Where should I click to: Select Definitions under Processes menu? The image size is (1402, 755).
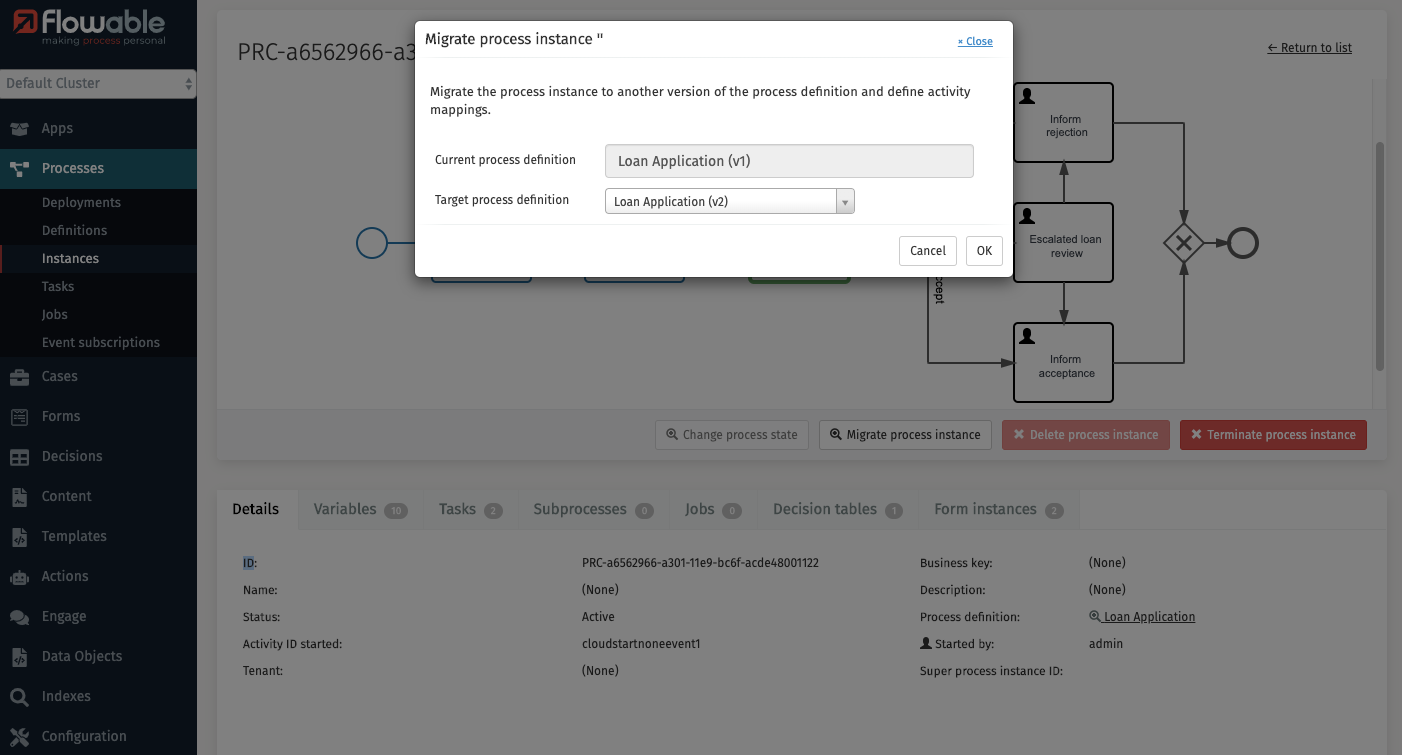coord(74,231)
